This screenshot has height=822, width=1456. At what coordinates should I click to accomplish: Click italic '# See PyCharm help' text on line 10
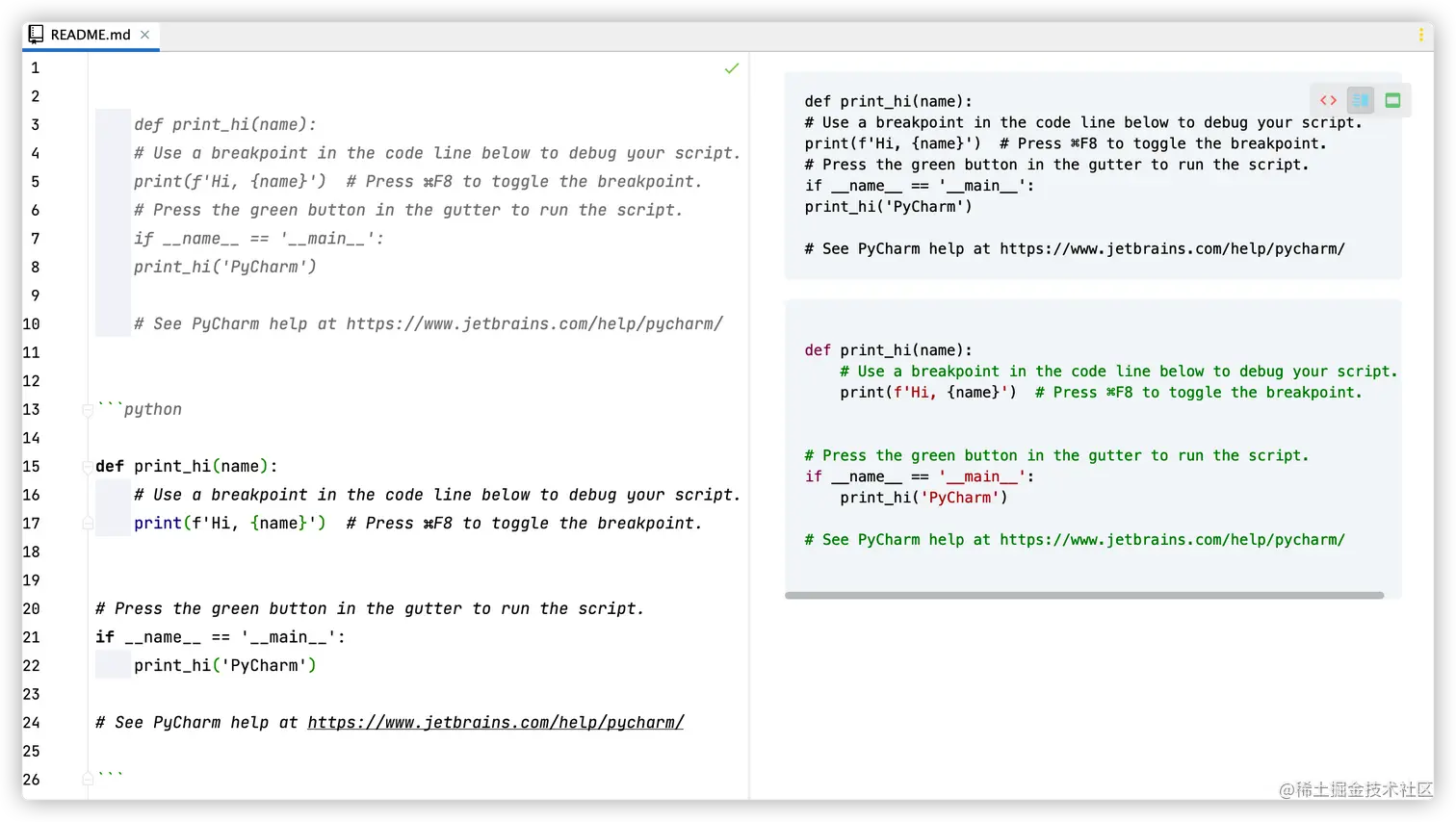(x=429, y=324)
